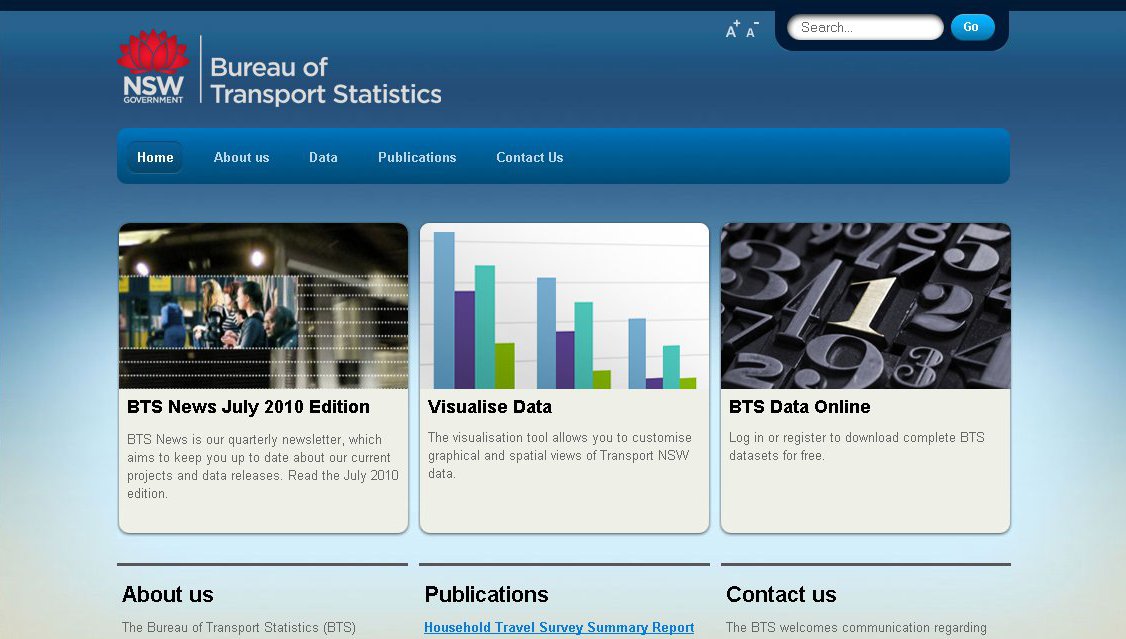Click the About us section heading
Viewport: 1126px width, 639px height.
[167, 595]
